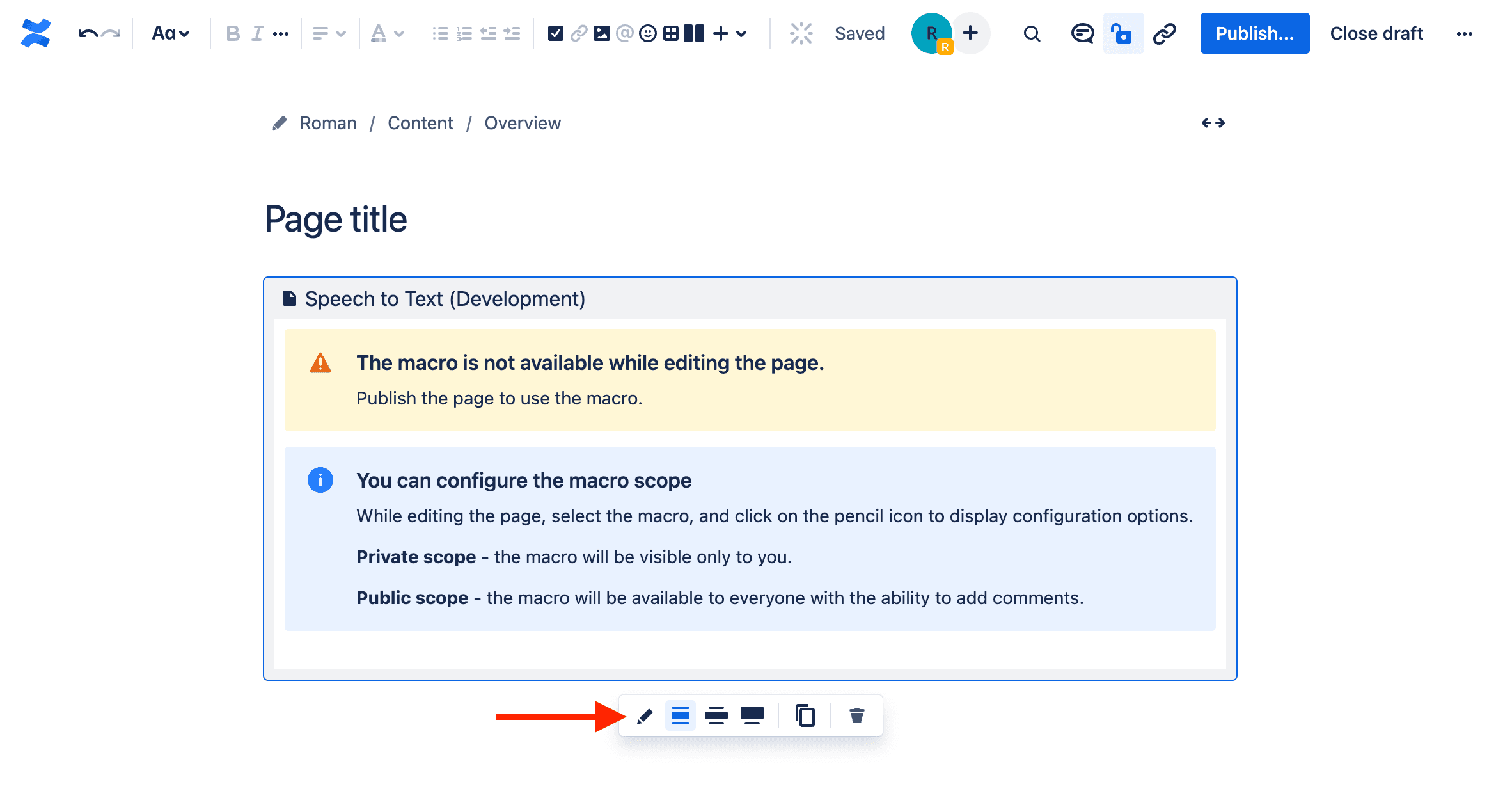Click the Publish button
Screen dimensions: 1512x791
coord(1255,33)
